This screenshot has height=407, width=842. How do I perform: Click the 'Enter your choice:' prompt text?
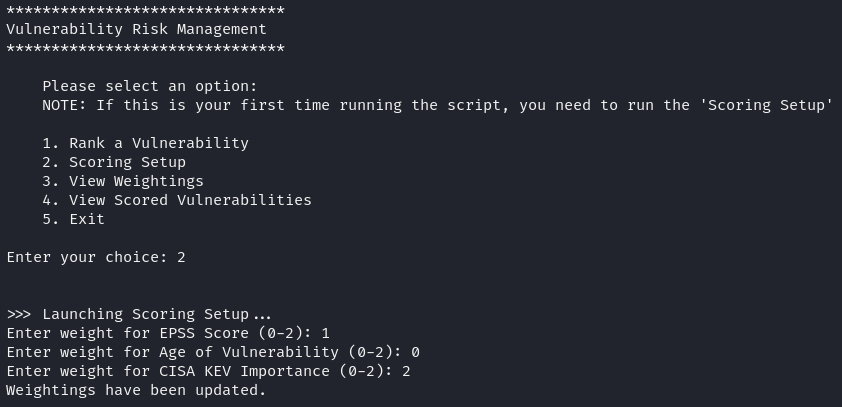coord(87,257)
